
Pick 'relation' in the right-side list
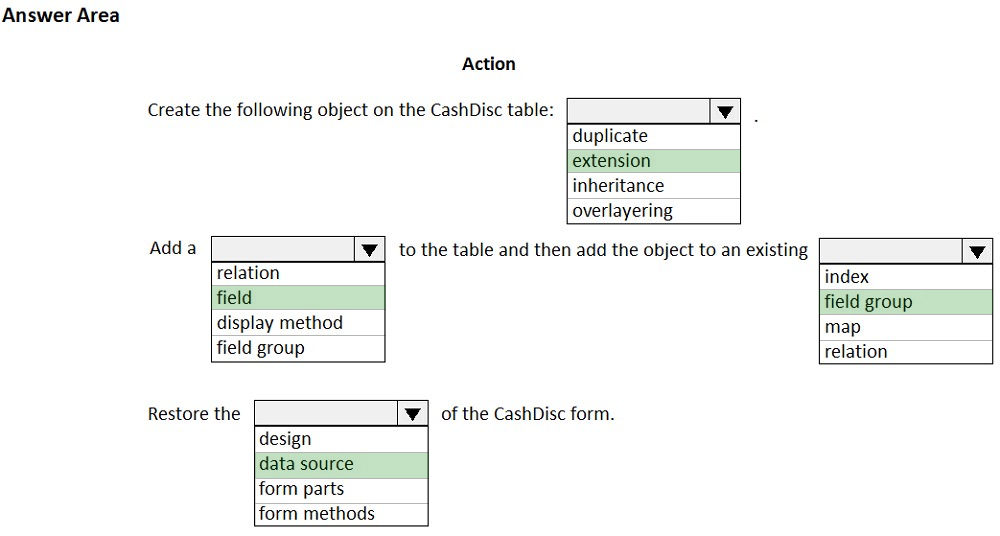coord(906,352)
